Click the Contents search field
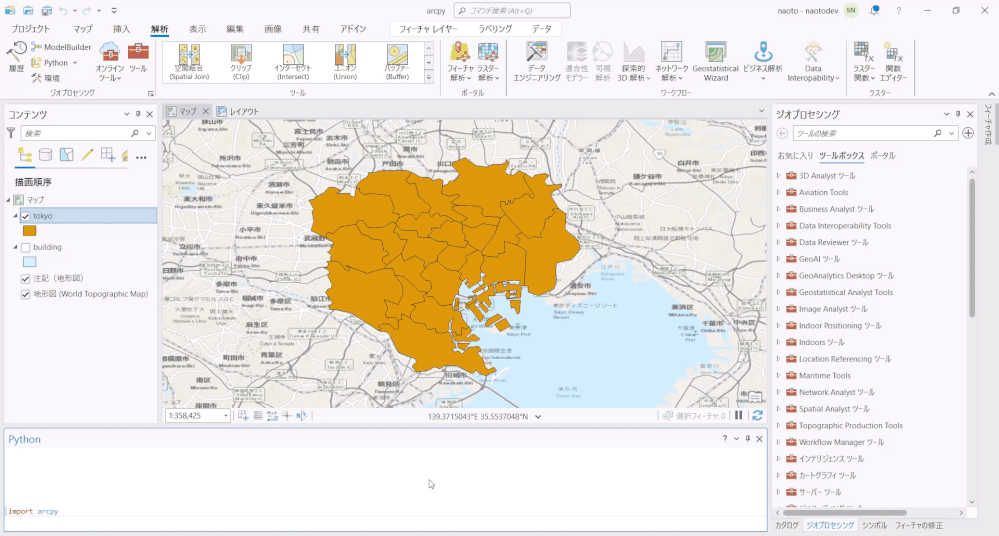Screen dimensions: 999x536 coord(75,133)
